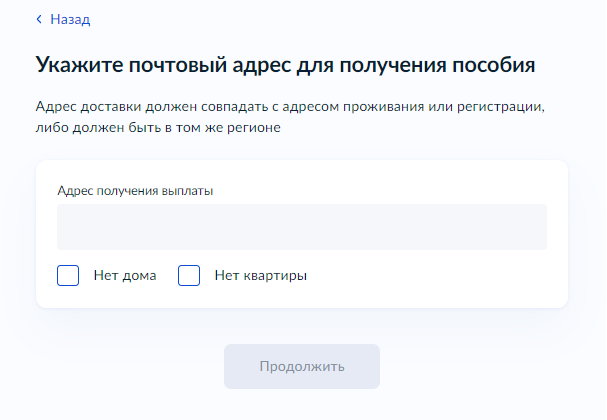Click the либо должен быть в том же регионе line

point(158,127)
